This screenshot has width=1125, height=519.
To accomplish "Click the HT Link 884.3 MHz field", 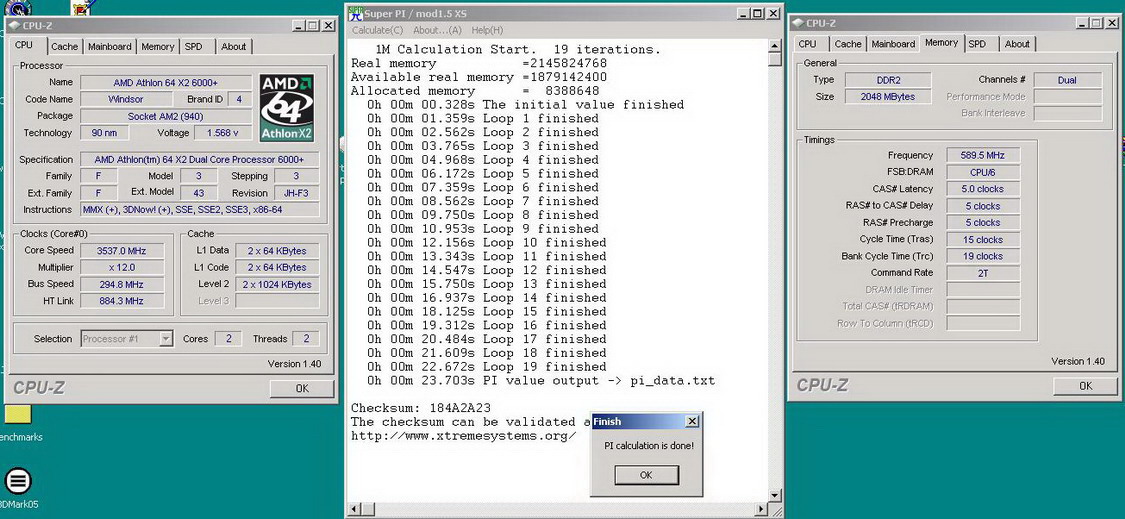I will [122, 301].
